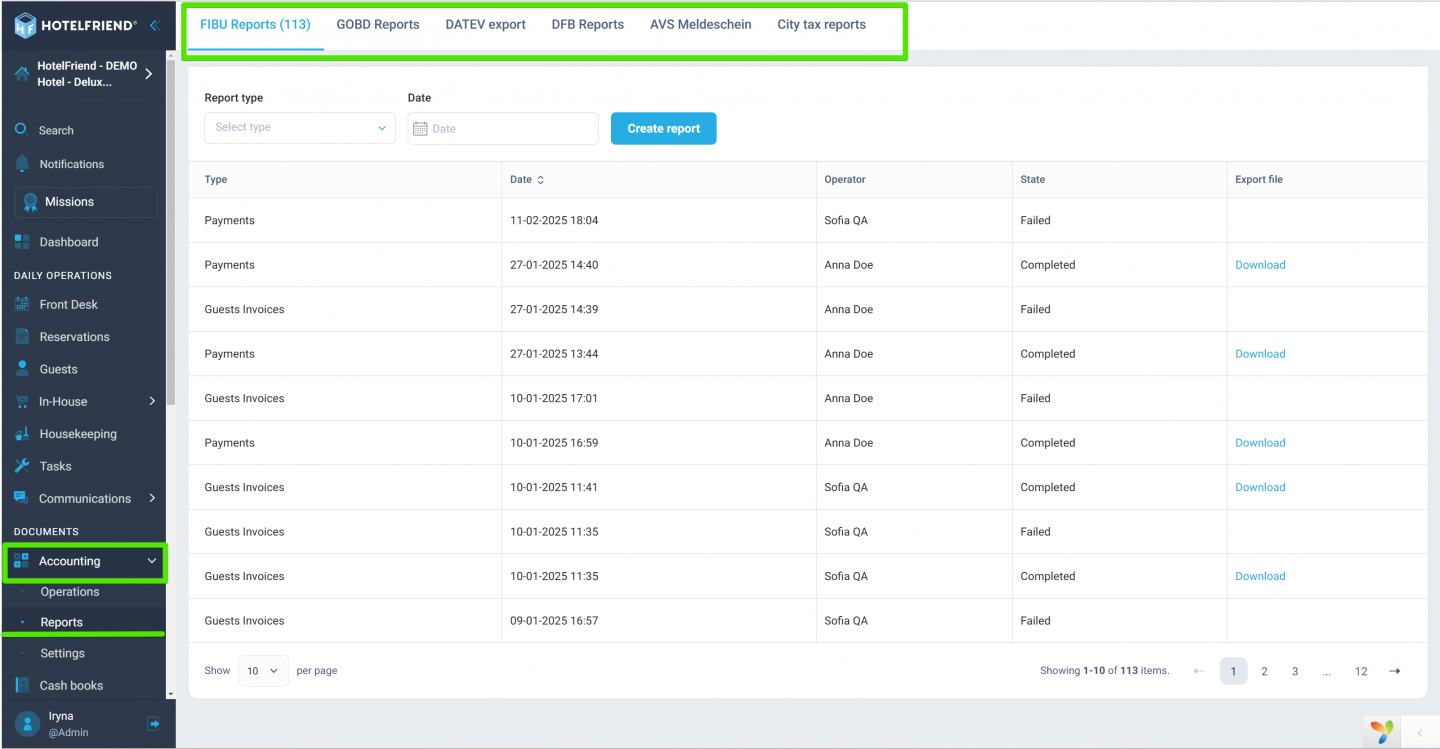Click the State column header
The height and width of the screenshot is (749, 1440).
point(1033,180)
